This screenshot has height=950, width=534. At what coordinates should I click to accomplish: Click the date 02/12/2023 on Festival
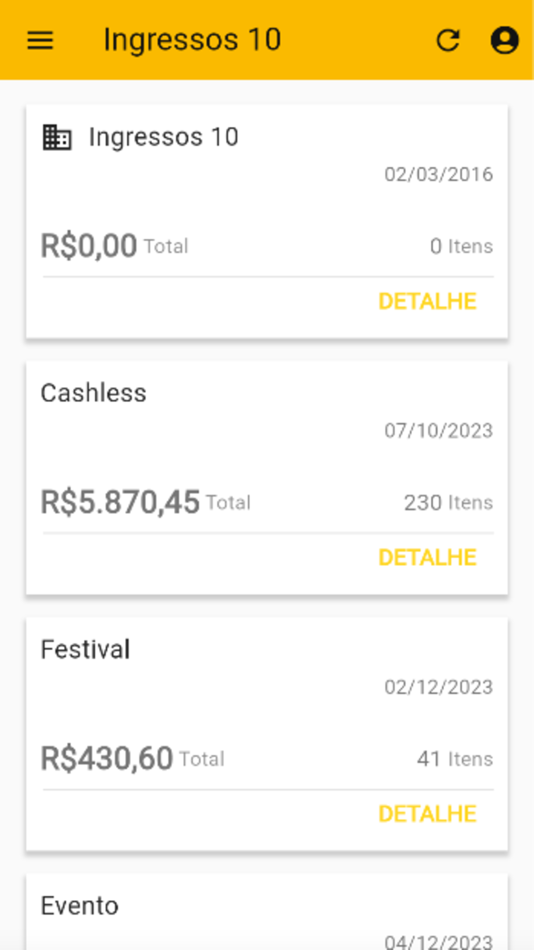point(439,687)
